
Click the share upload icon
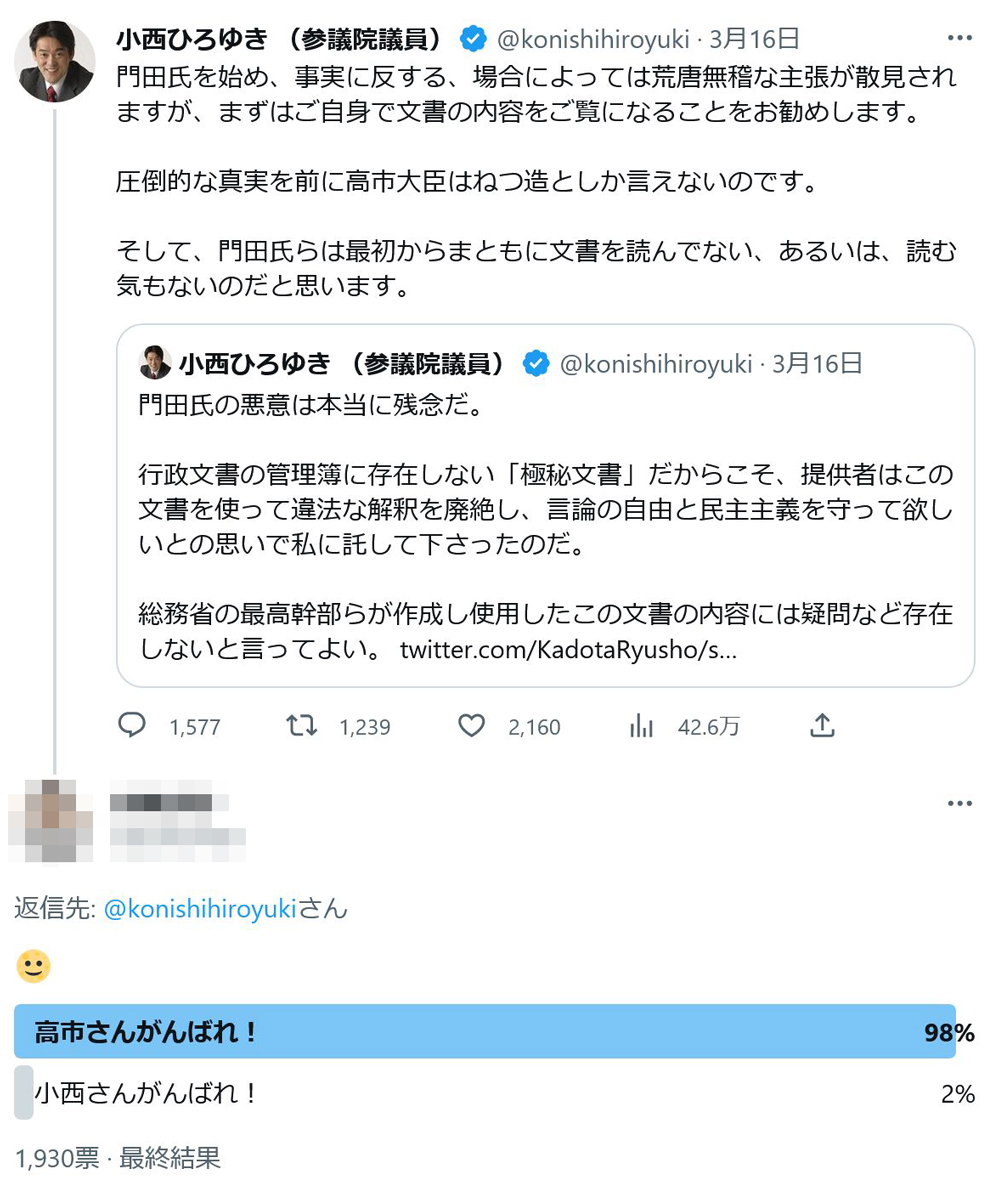(x=821, y=726)
